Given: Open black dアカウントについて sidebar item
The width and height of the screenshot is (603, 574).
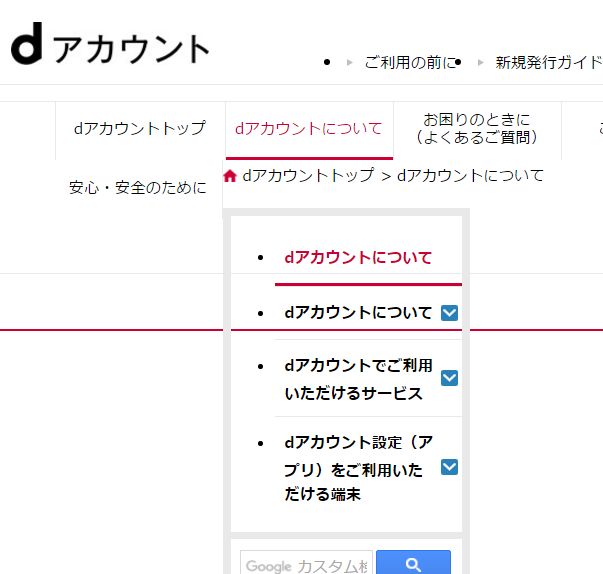Looking at the screenshot, I should [x=358, y=313].
